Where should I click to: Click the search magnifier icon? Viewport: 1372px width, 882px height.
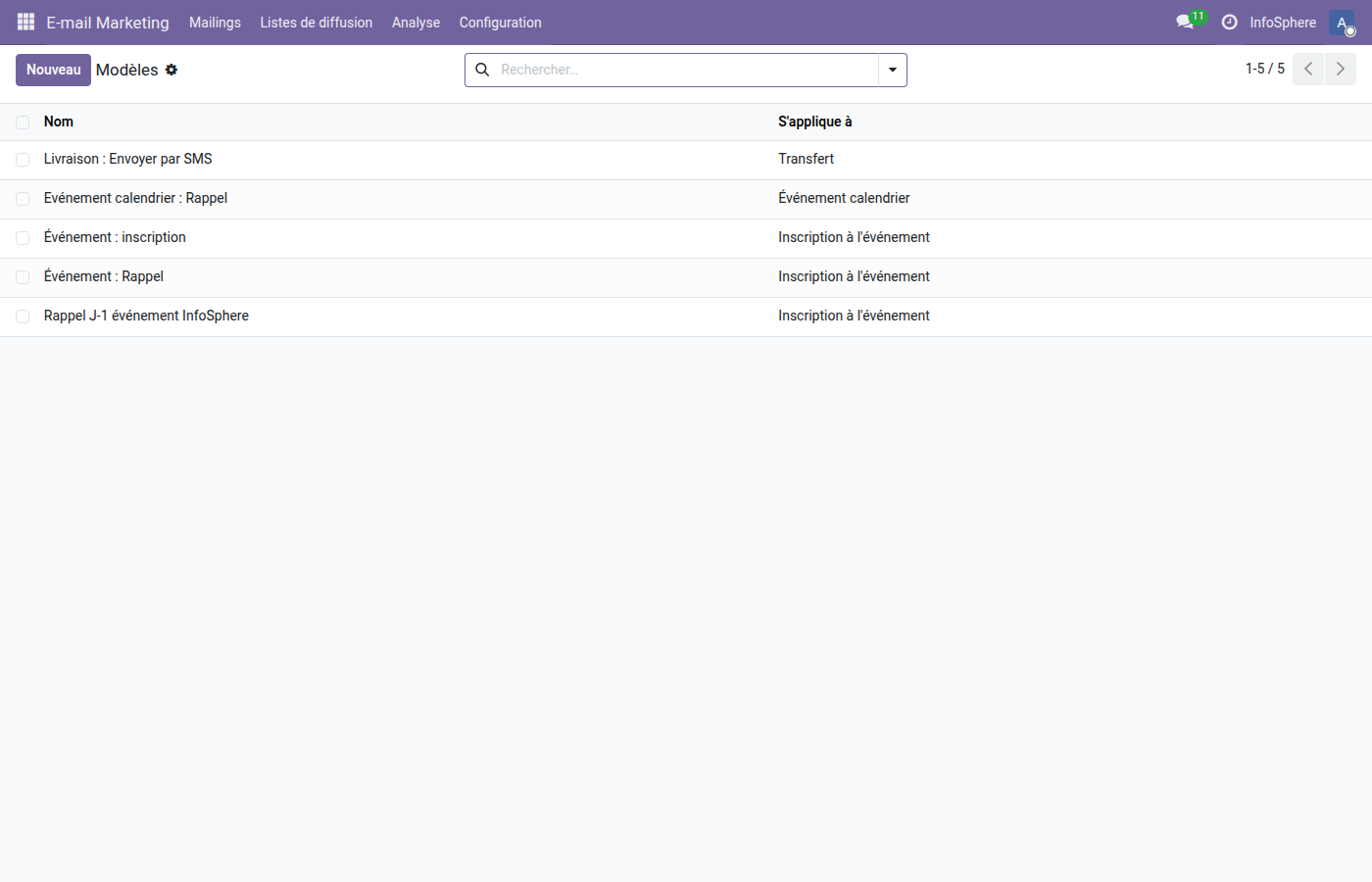click(482, 70)
